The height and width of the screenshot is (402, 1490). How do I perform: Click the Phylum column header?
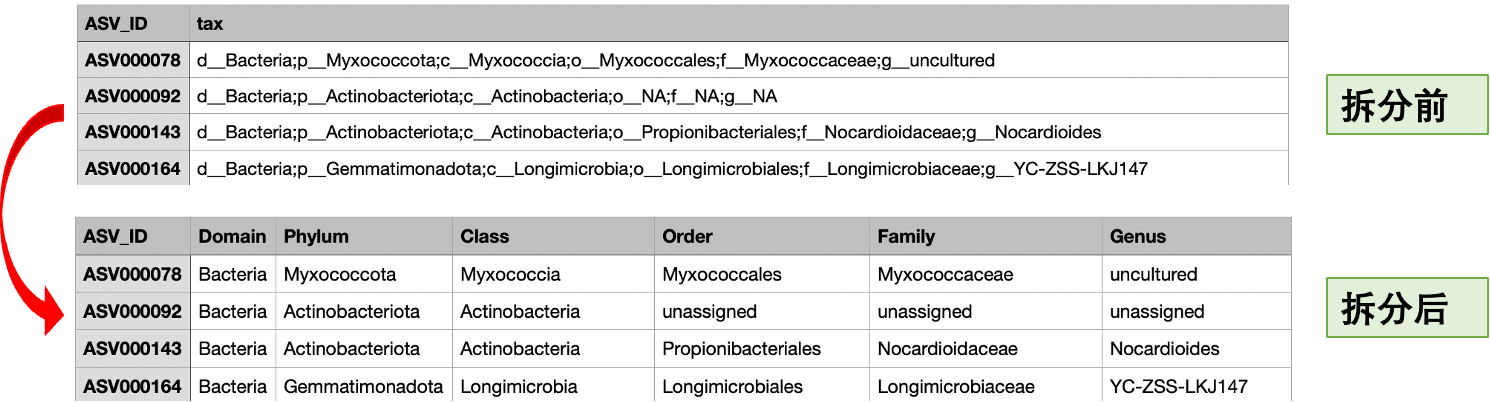pos(316,237)
